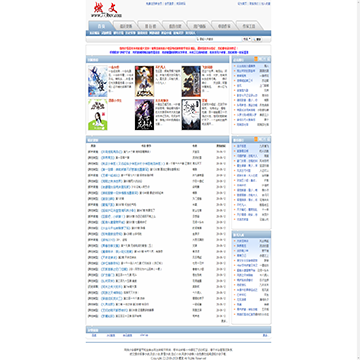Click orange icon in first sidebar panel header

pos(256,59)
